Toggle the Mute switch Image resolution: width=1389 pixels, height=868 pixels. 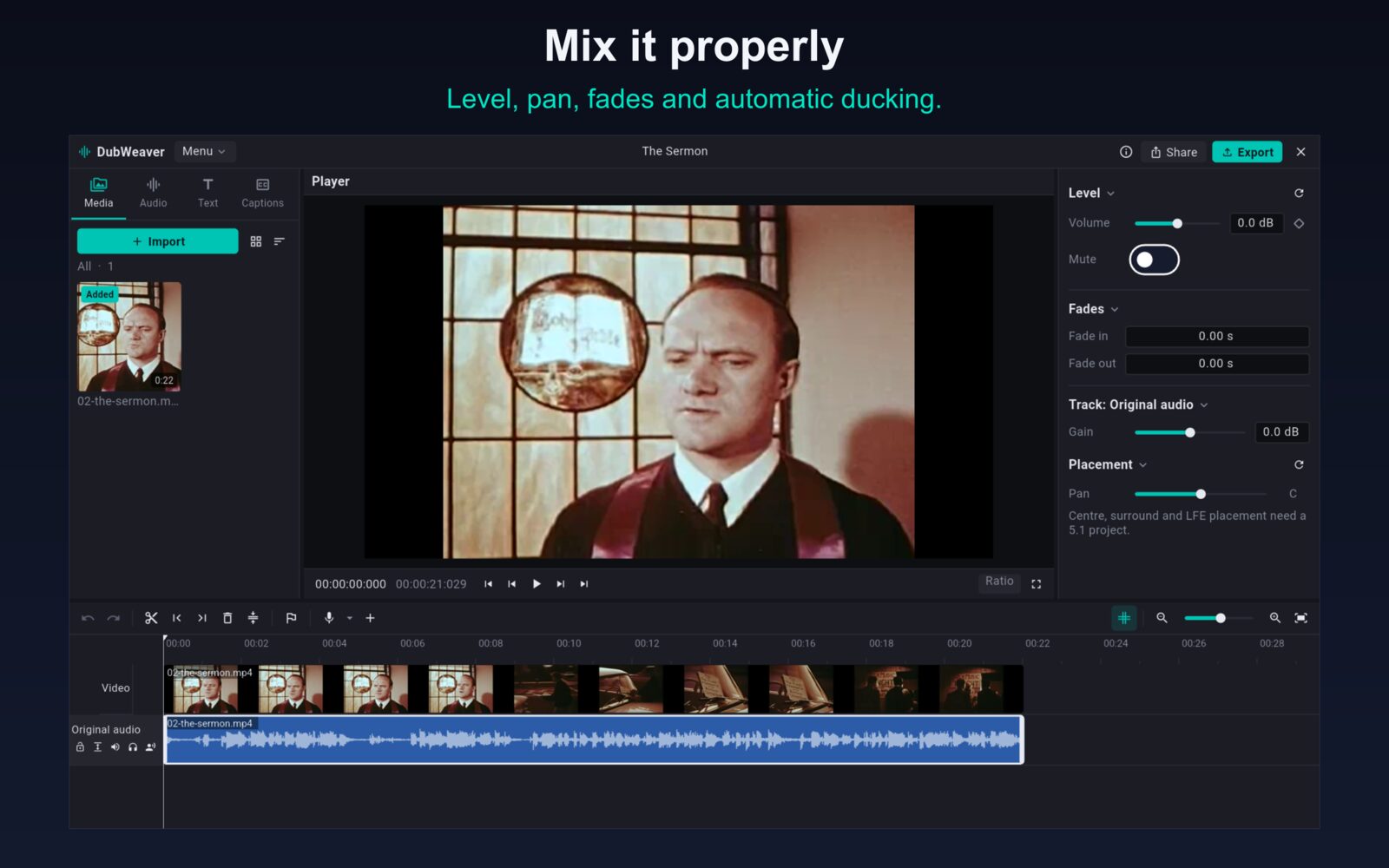(x=1154, y=260)
